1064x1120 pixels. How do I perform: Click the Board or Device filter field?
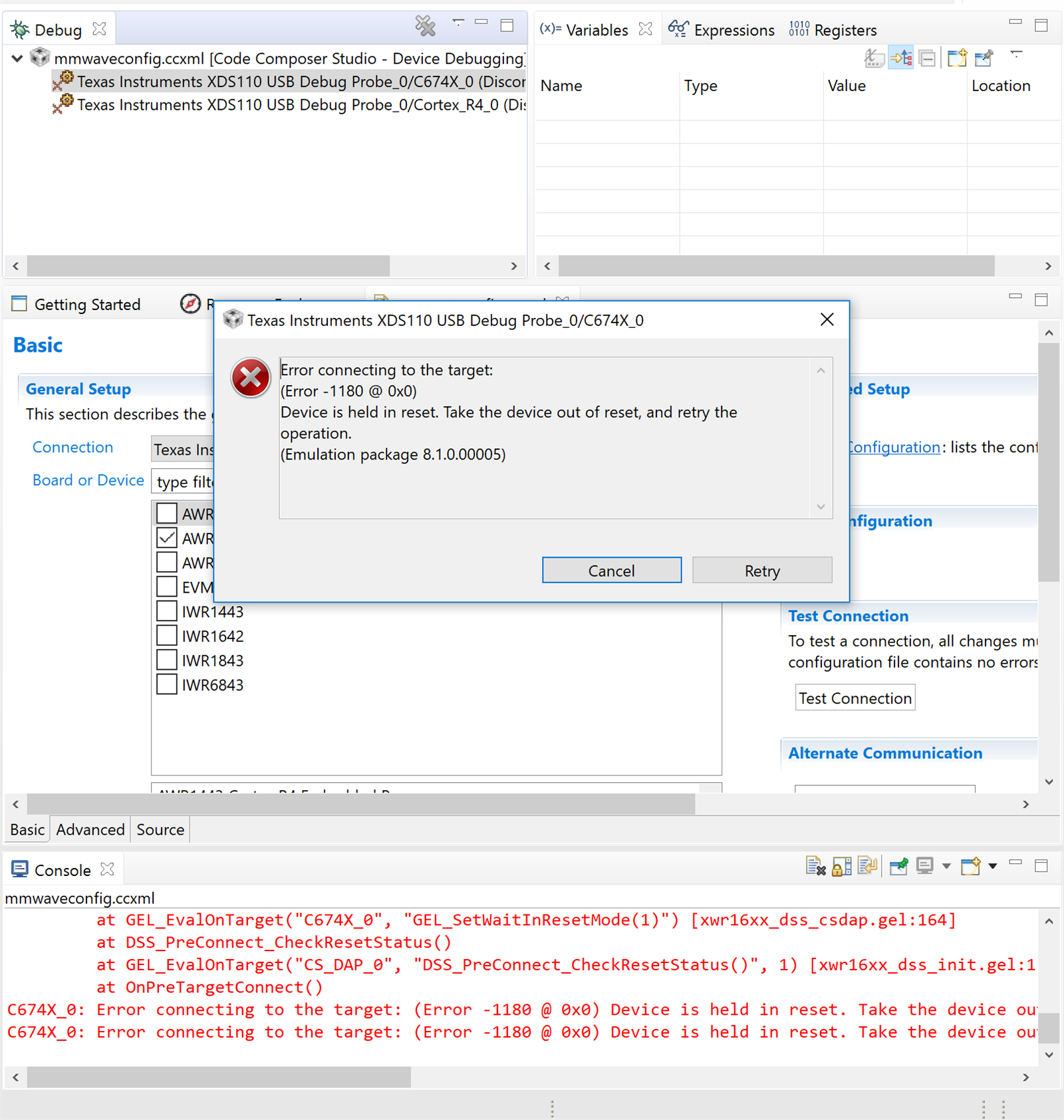[184, 482]
